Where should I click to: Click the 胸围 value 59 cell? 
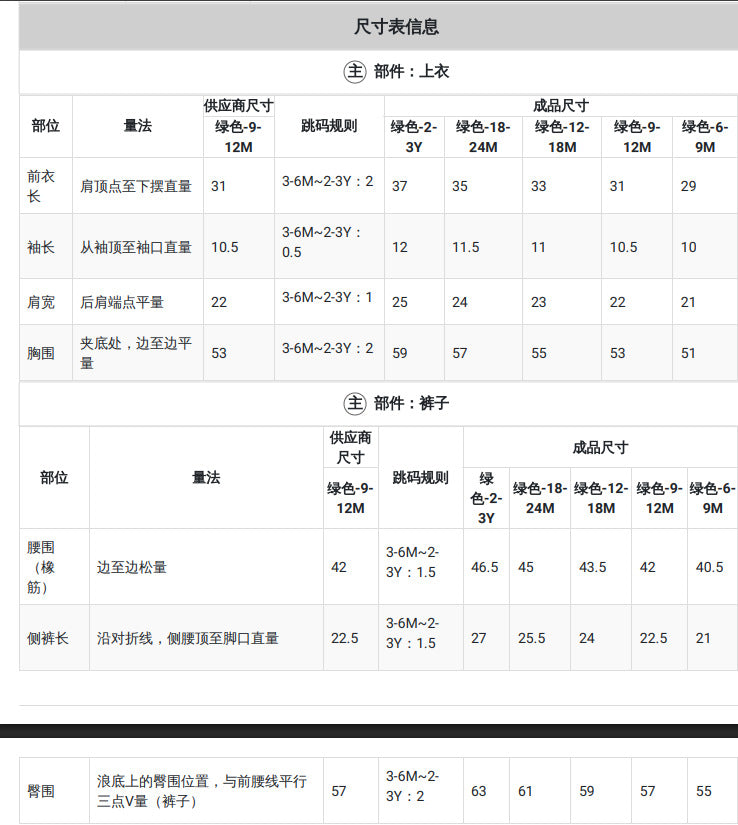pyautogui.click(x=415, y=353)
